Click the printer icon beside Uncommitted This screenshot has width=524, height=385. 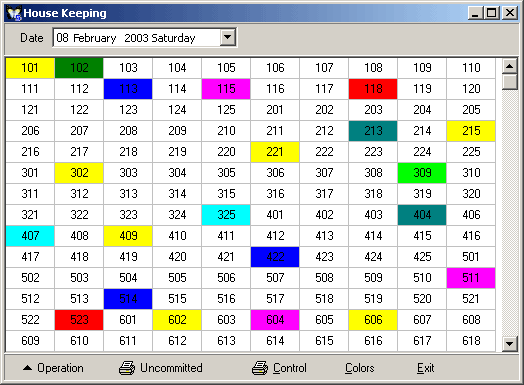pos(127,368)
